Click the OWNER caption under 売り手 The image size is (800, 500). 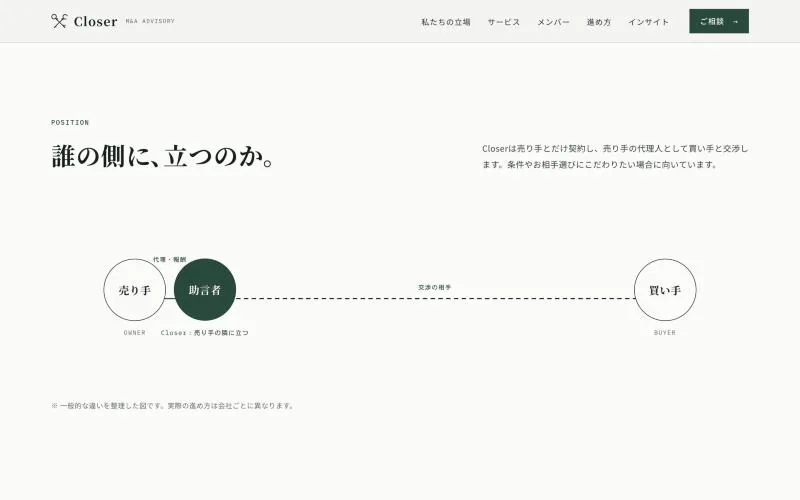[x=135, y=333]
